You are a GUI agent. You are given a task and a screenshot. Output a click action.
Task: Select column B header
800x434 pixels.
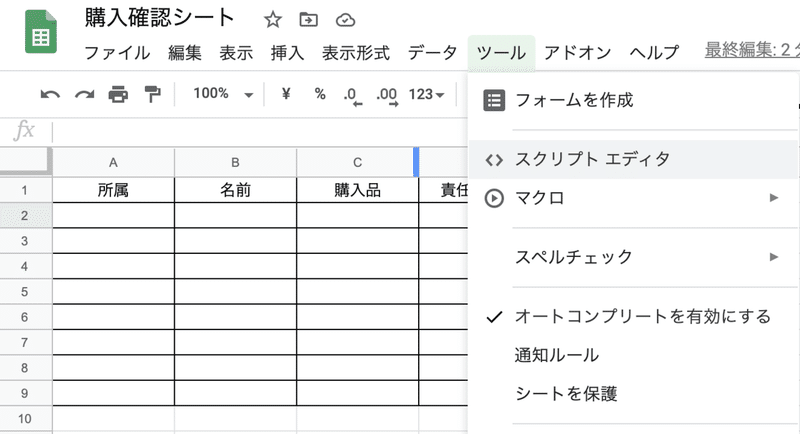coord(235,162)
